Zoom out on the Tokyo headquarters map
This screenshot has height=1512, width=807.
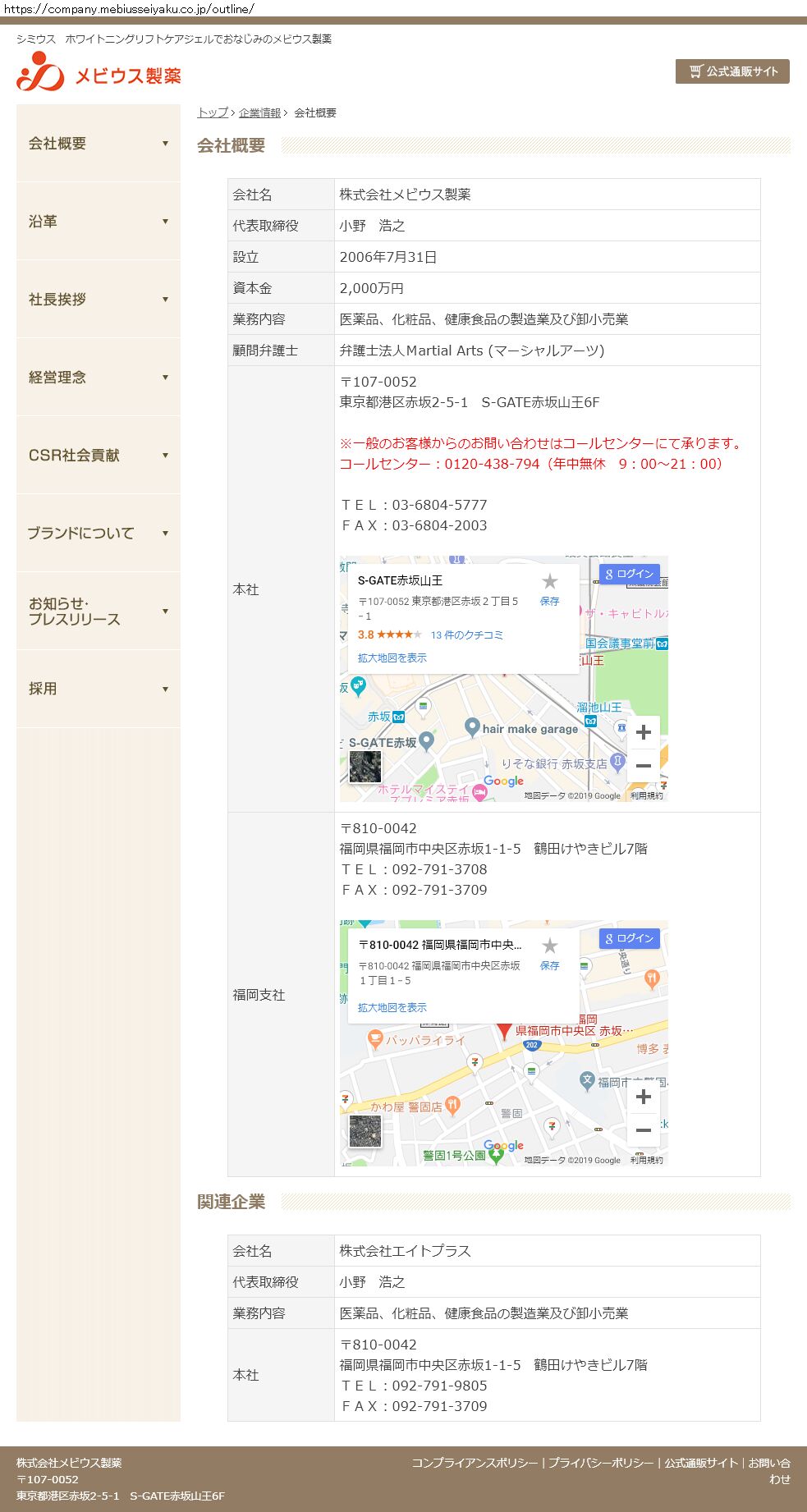tap(644, 766)
